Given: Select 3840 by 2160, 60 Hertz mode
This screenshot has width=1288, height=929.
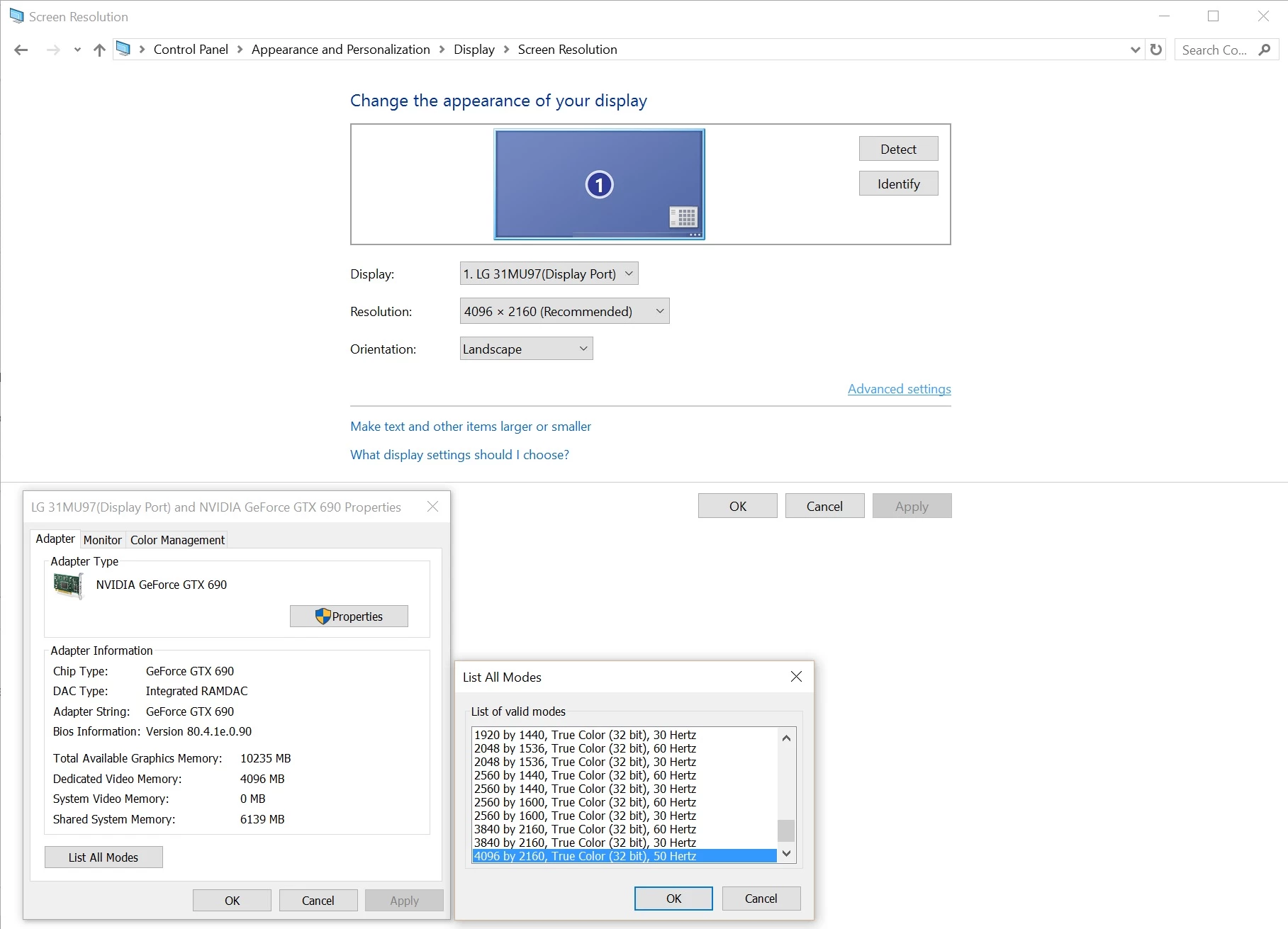Looking at the screenshot, I should pos(625,829).
